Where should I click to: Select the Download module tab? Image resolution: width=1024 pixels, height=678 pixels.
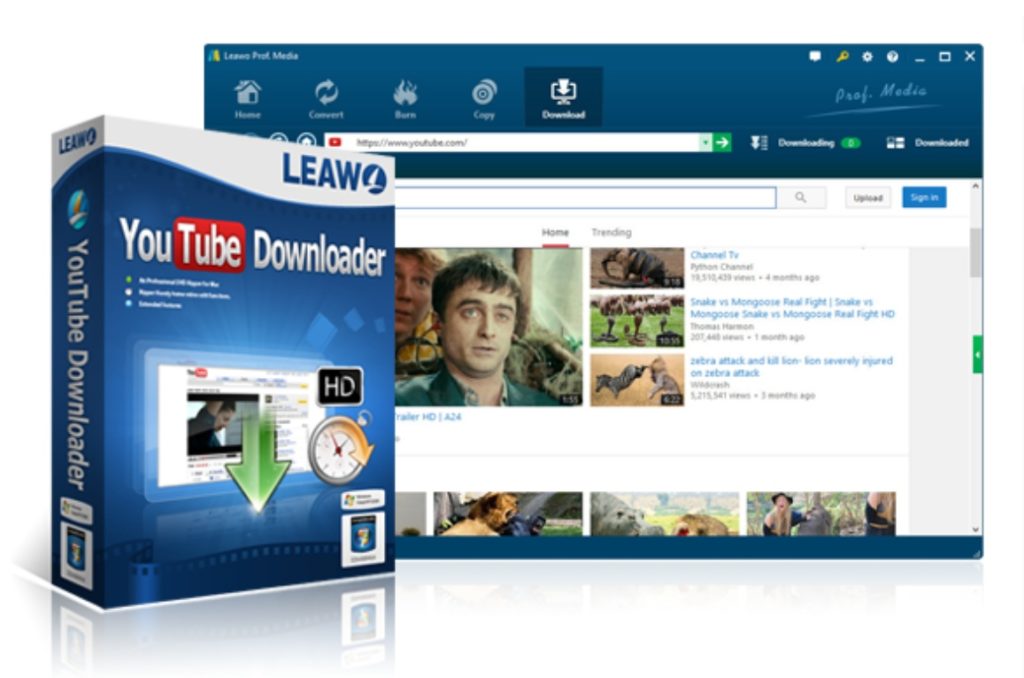tap(563, 97)
